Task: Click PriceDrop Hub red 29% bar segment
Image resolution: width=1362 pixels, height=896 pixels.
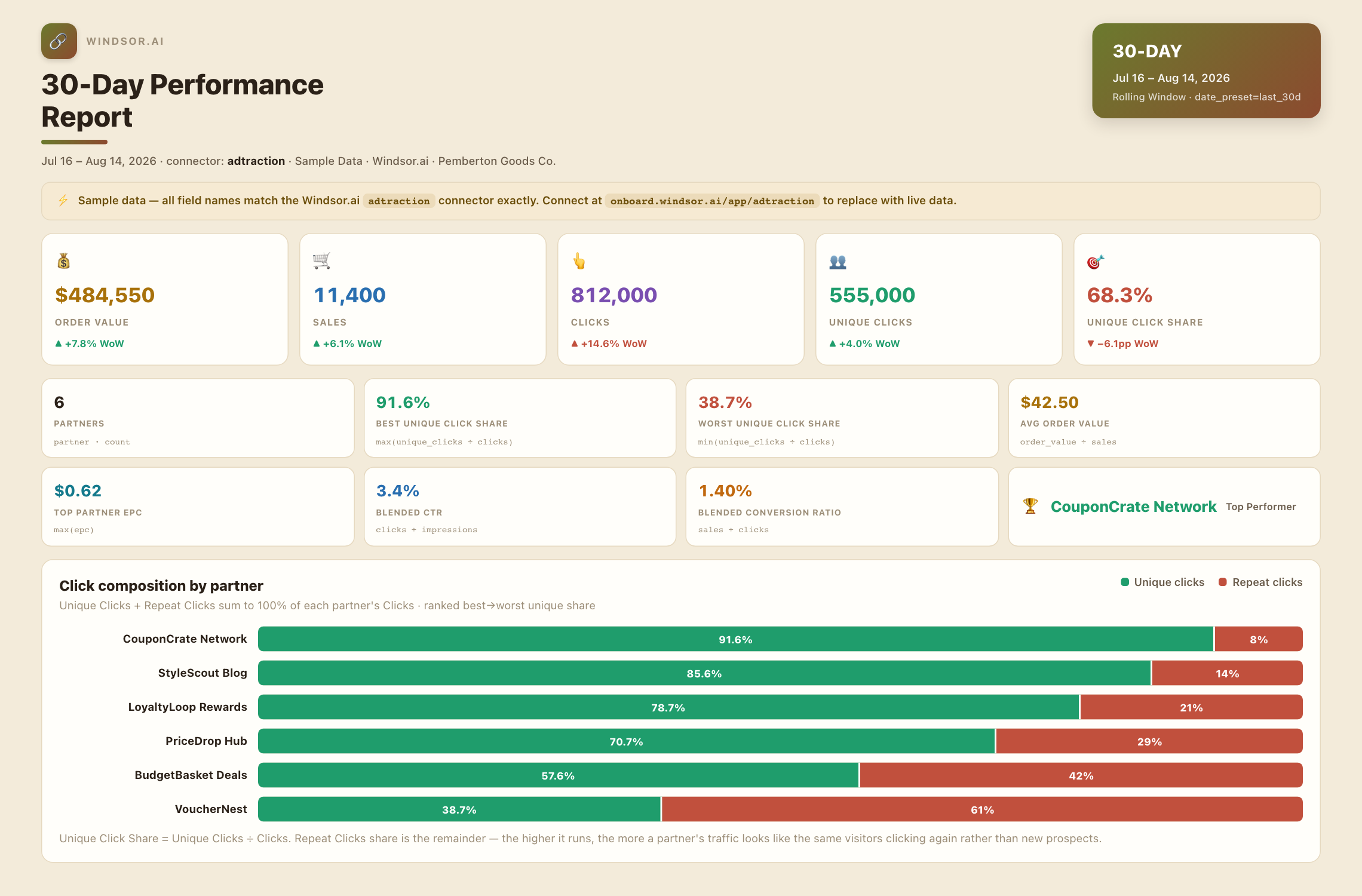Action: pos(1149,741)
